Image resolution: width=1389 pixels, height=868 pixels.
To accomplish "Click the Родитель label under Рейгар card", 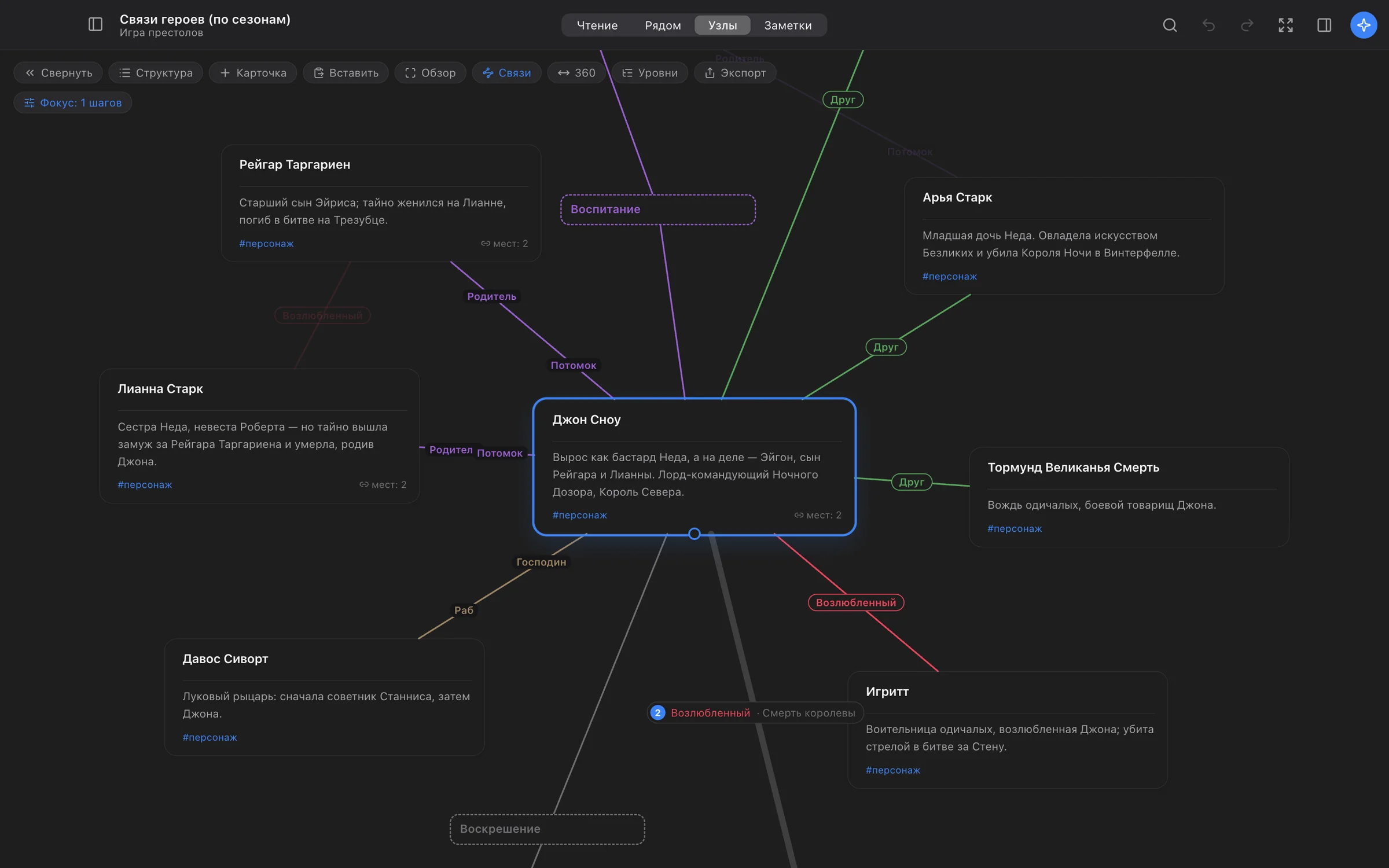I will pos(491,296).
